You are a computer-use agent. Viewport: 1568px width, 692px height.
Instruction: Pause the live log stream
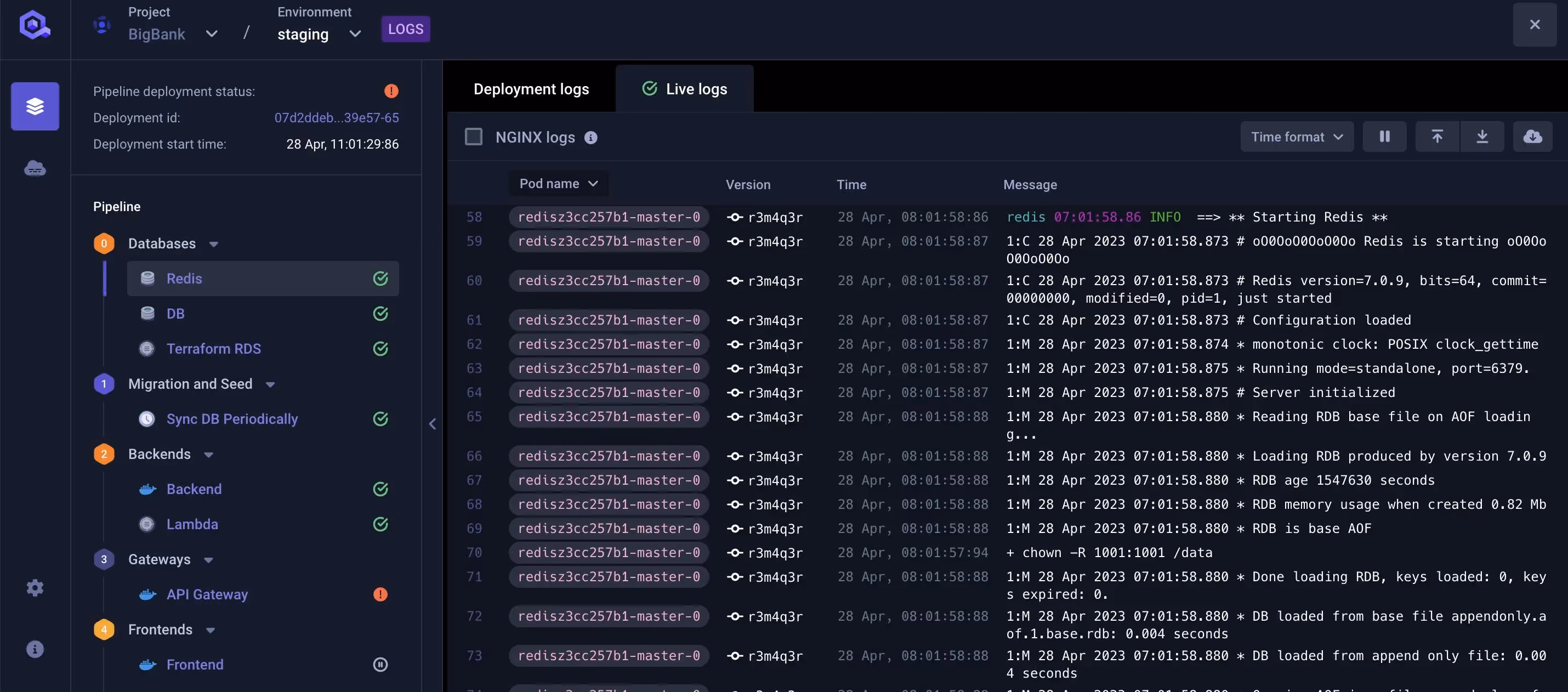point(1384,137)
